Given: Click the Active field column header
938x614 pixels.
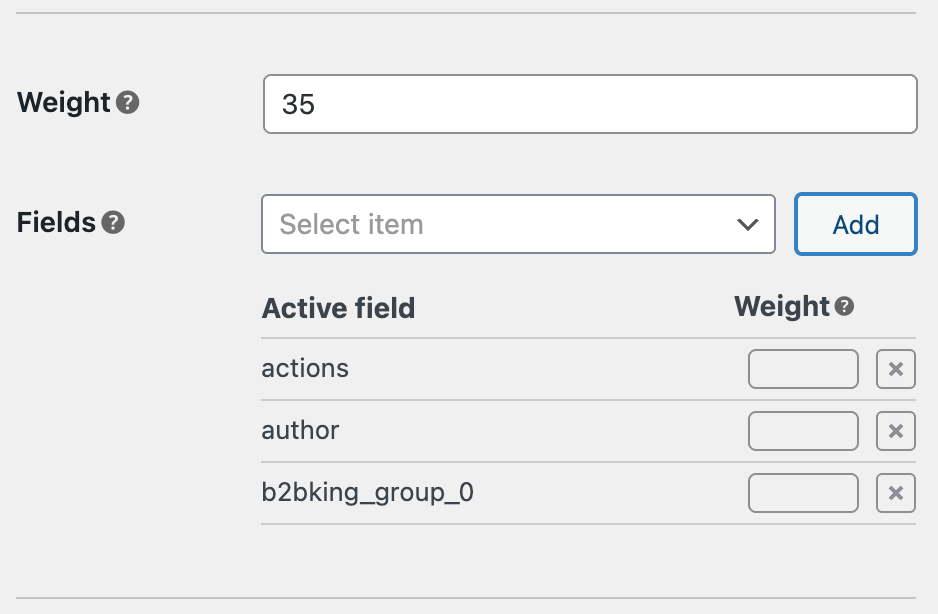Looking at the screenshot, I should click(x=338, y=308).
